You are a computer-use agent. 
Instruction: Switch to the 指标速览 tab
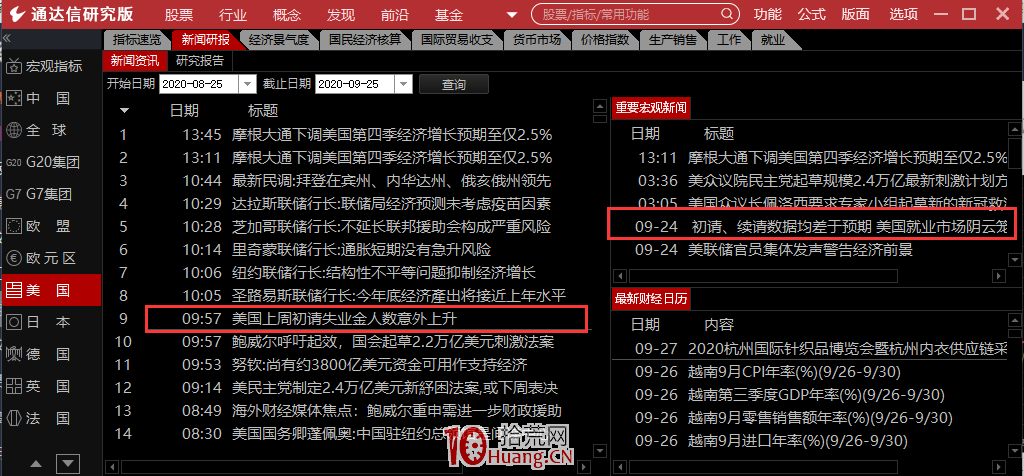point(136,40)
